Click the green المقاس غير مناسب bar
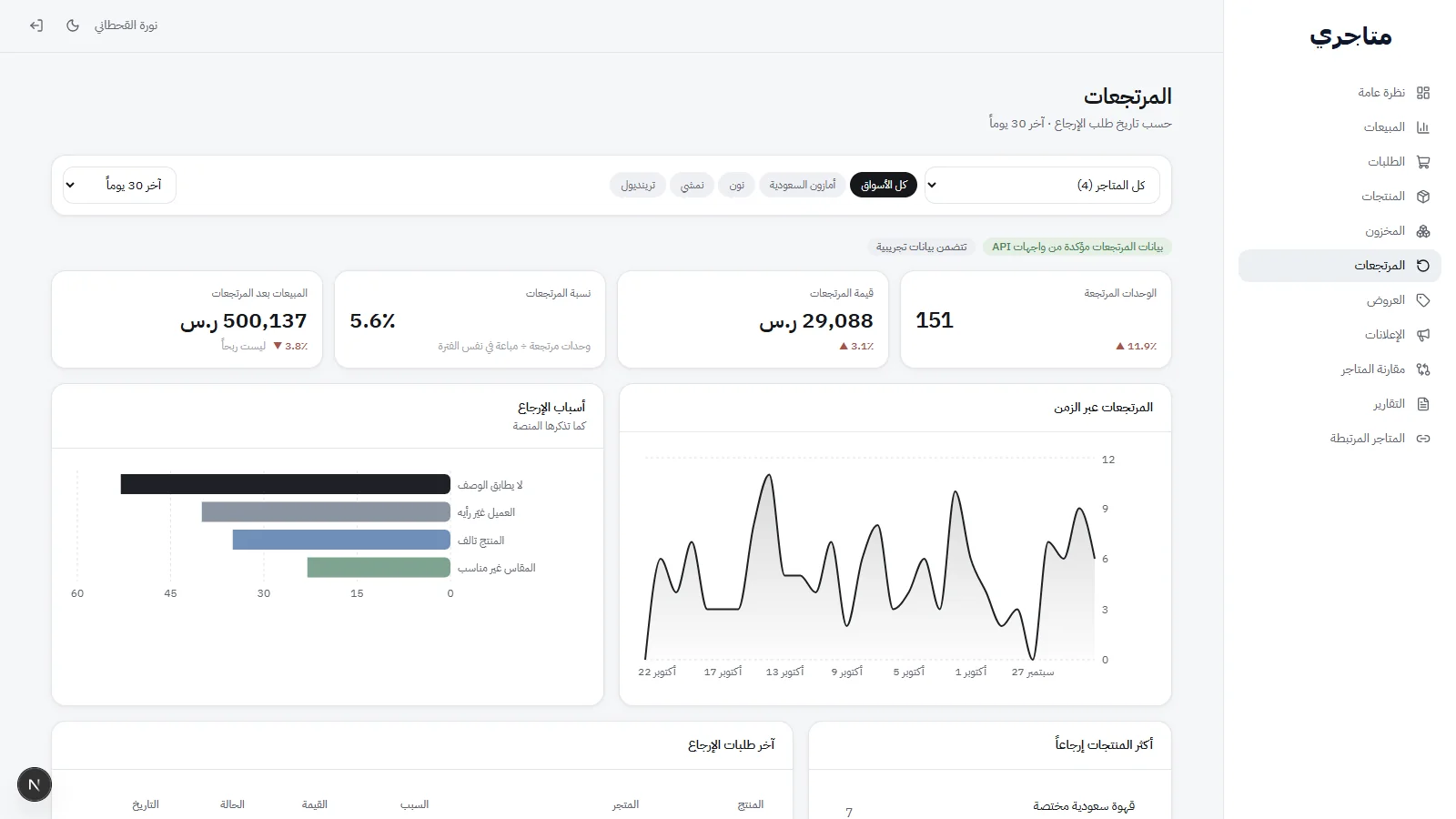Screen dimensions: 1456x819 (379, 568)
